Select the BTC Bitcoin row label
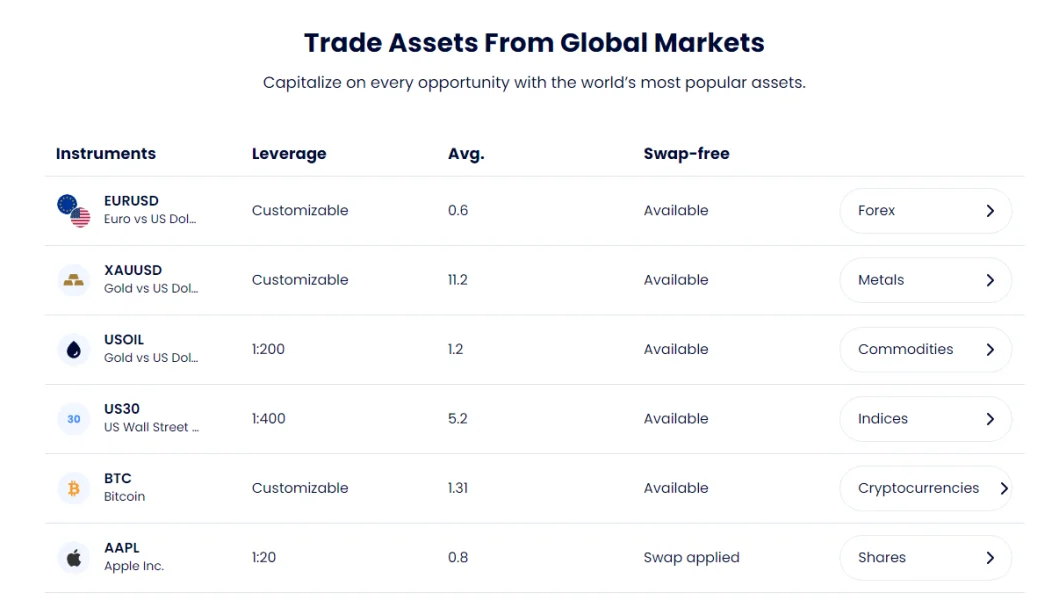Image resolution: width=1059 pixels, height=600 pixels. point(124,487)
